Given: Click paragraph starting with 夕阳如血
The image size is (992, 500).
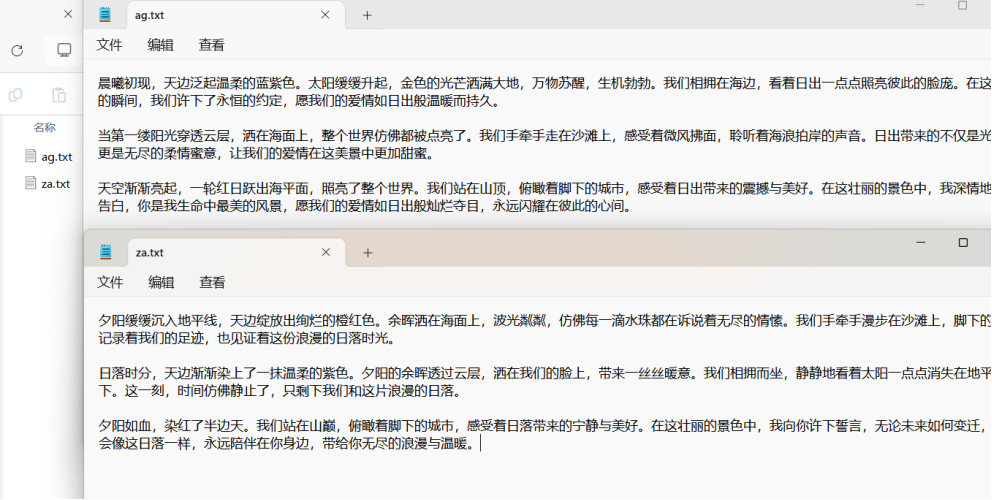Looking at the screenshot, I should tap(545, 434).
